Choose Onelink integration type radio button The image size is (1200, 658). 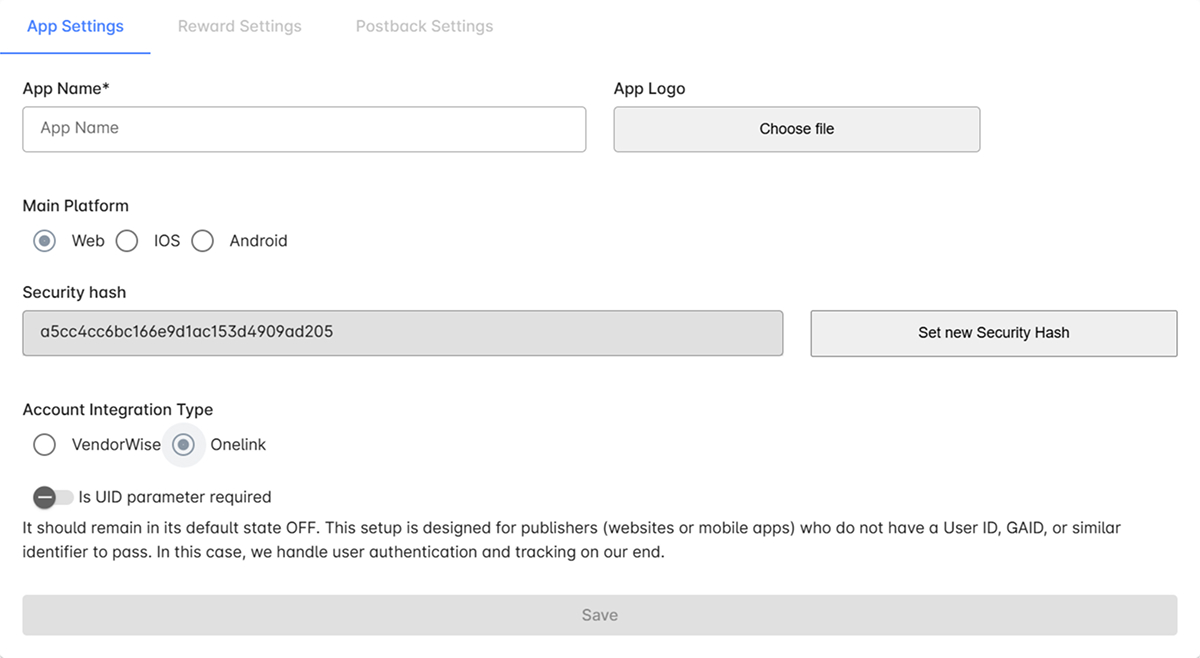[183, 445]
